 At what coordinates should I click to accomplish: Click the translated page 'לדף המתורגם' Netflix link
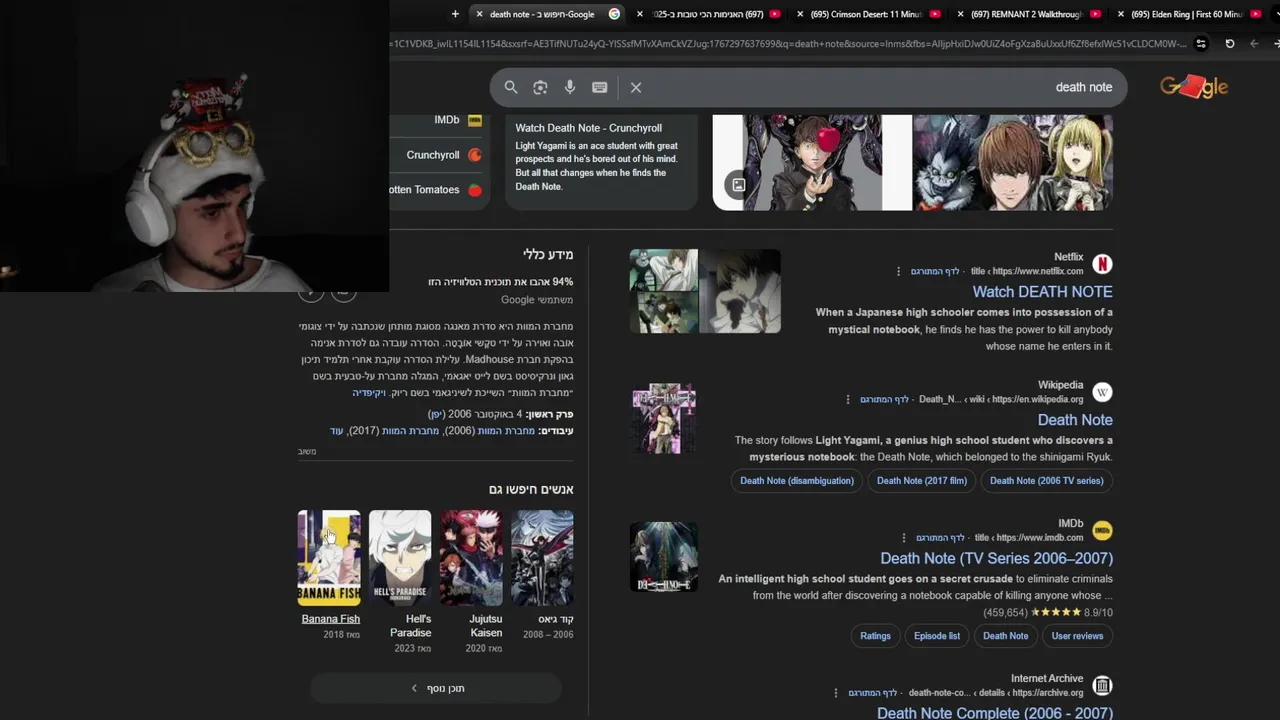(x=934, y=271)
